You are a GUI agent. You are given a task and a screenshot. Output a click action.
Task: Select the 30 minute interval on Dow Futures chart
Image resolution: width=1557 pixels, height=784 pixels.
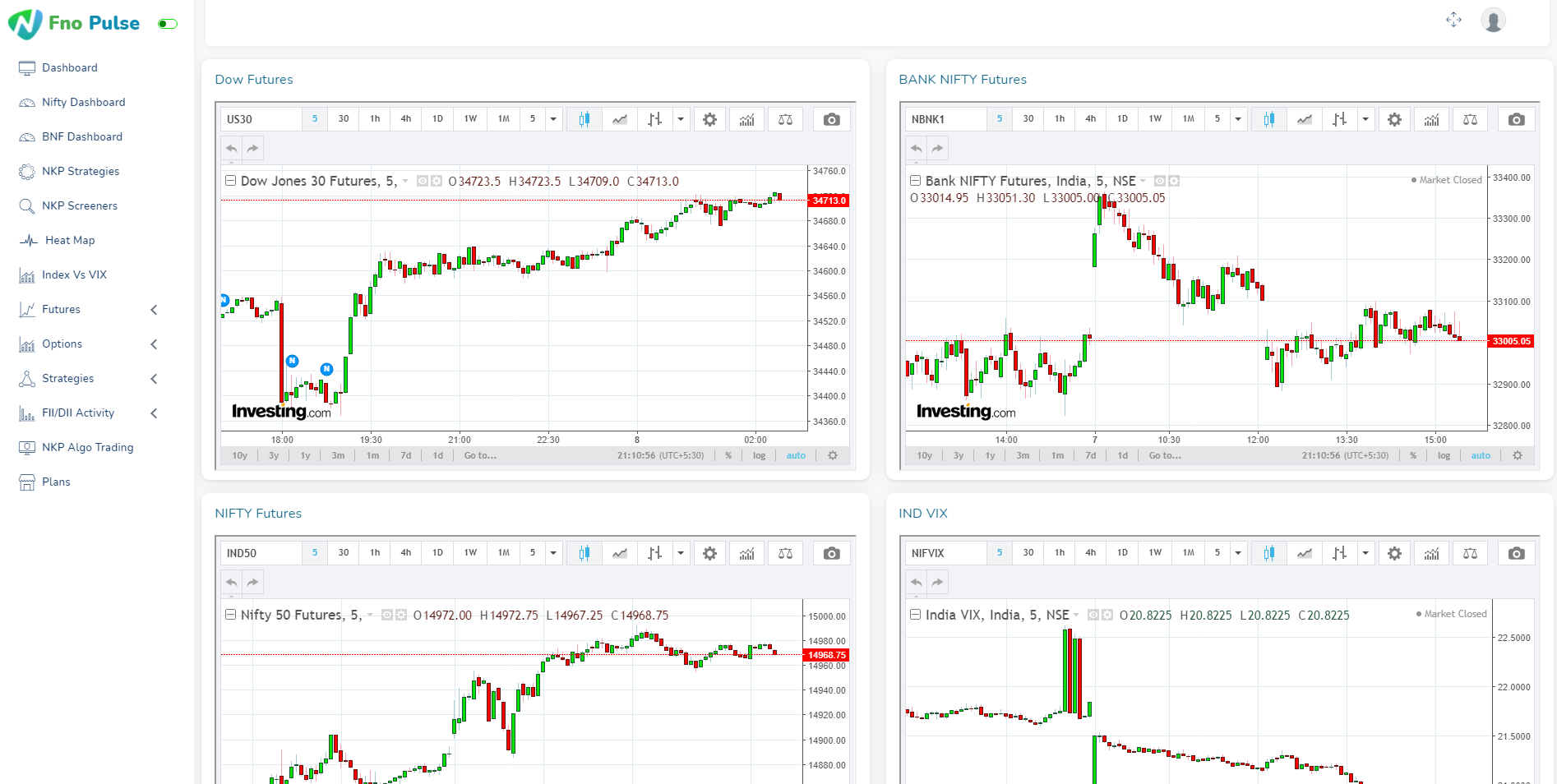click(x=344, y=119)
